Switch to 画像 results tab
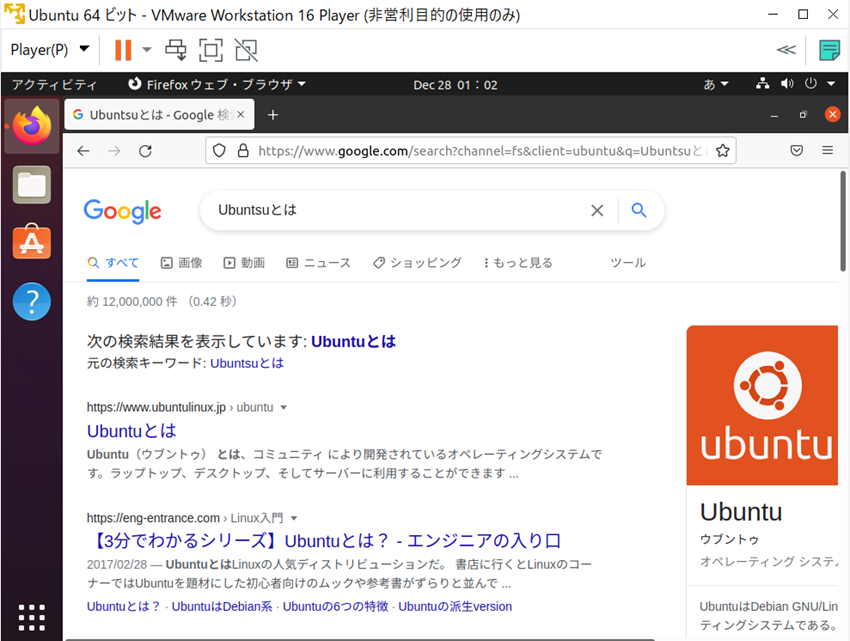The height and width of the screenshot is (641, 850). point(182,263)
